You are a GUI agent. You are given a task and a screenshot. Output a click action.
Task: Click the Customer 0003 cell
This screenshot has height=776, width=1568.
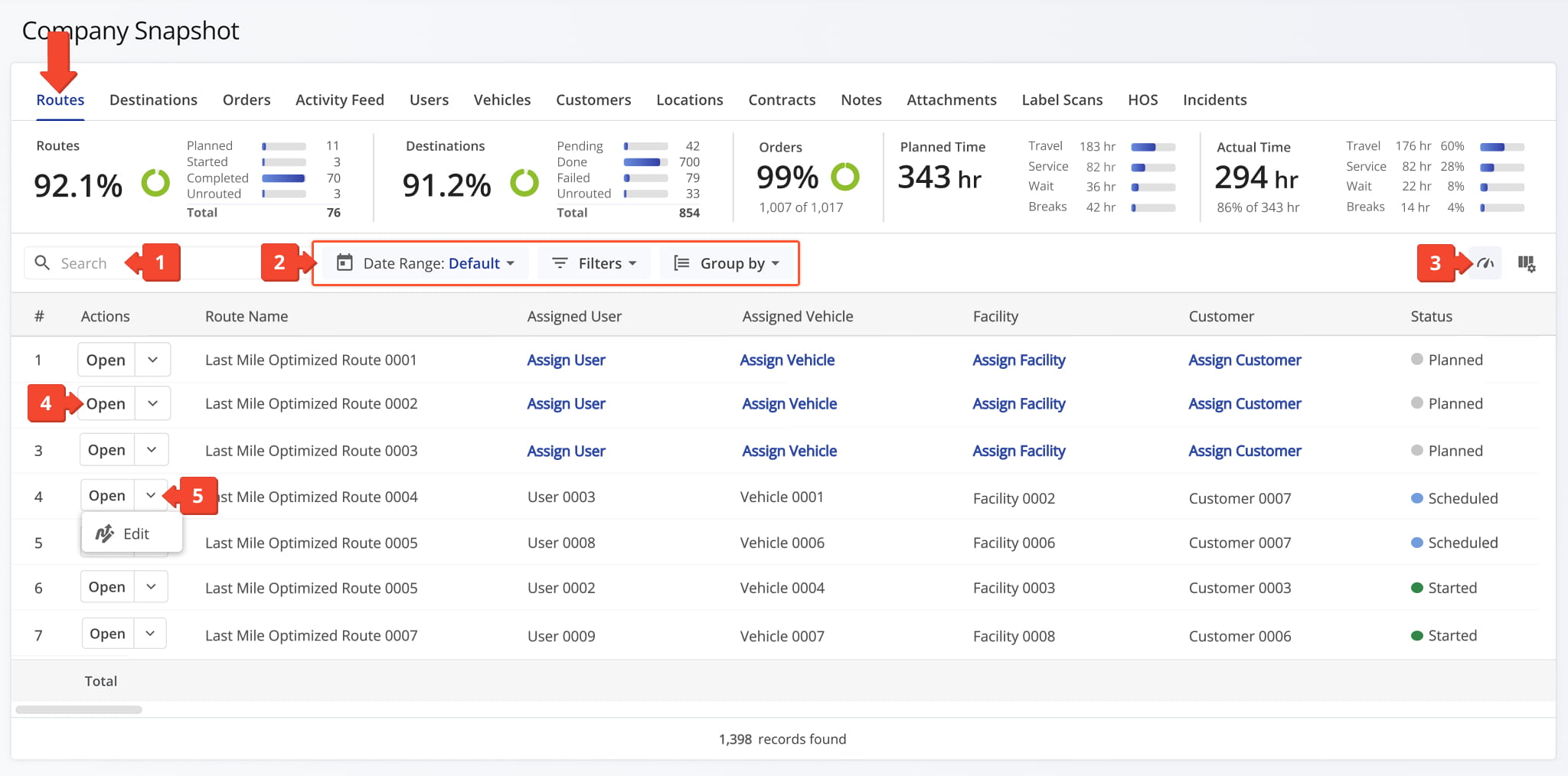(1240, 588)
